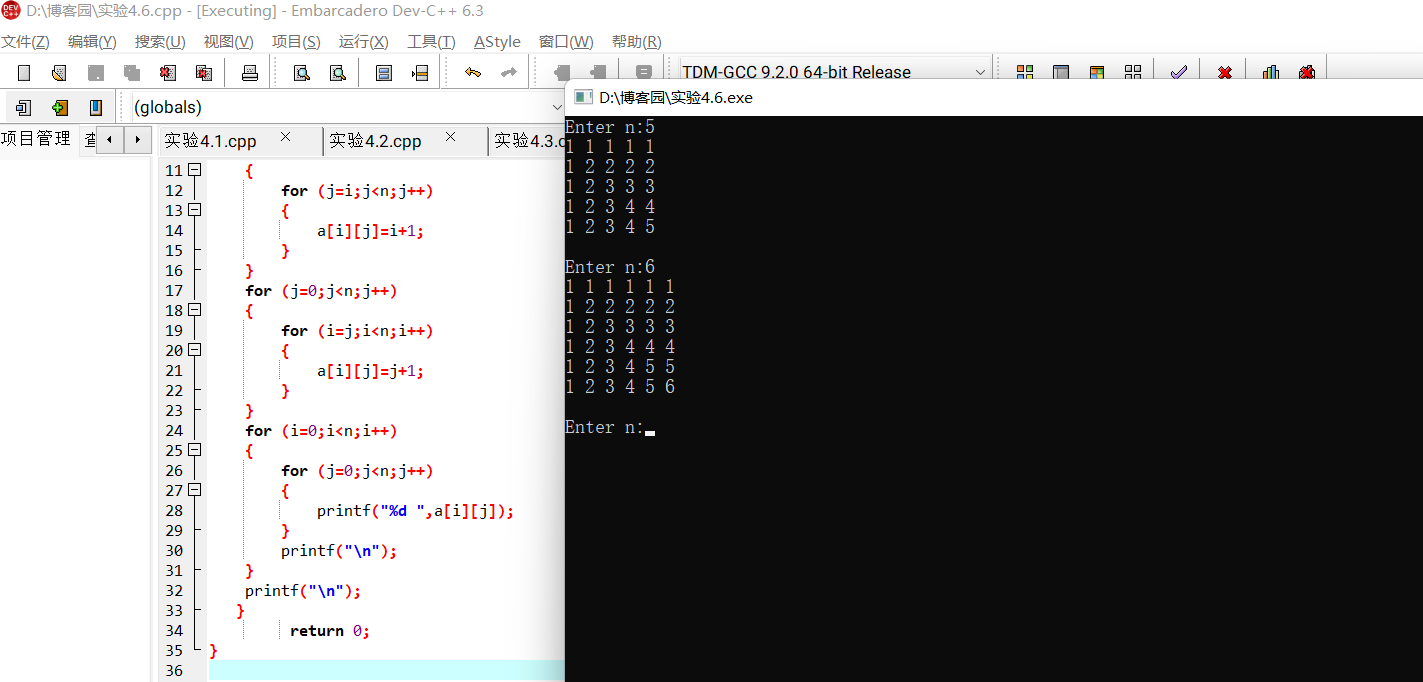The image size is (1423, 682).
Task: Click the a[i][j]=i+1; code line
Action: [x=370, y=230]
